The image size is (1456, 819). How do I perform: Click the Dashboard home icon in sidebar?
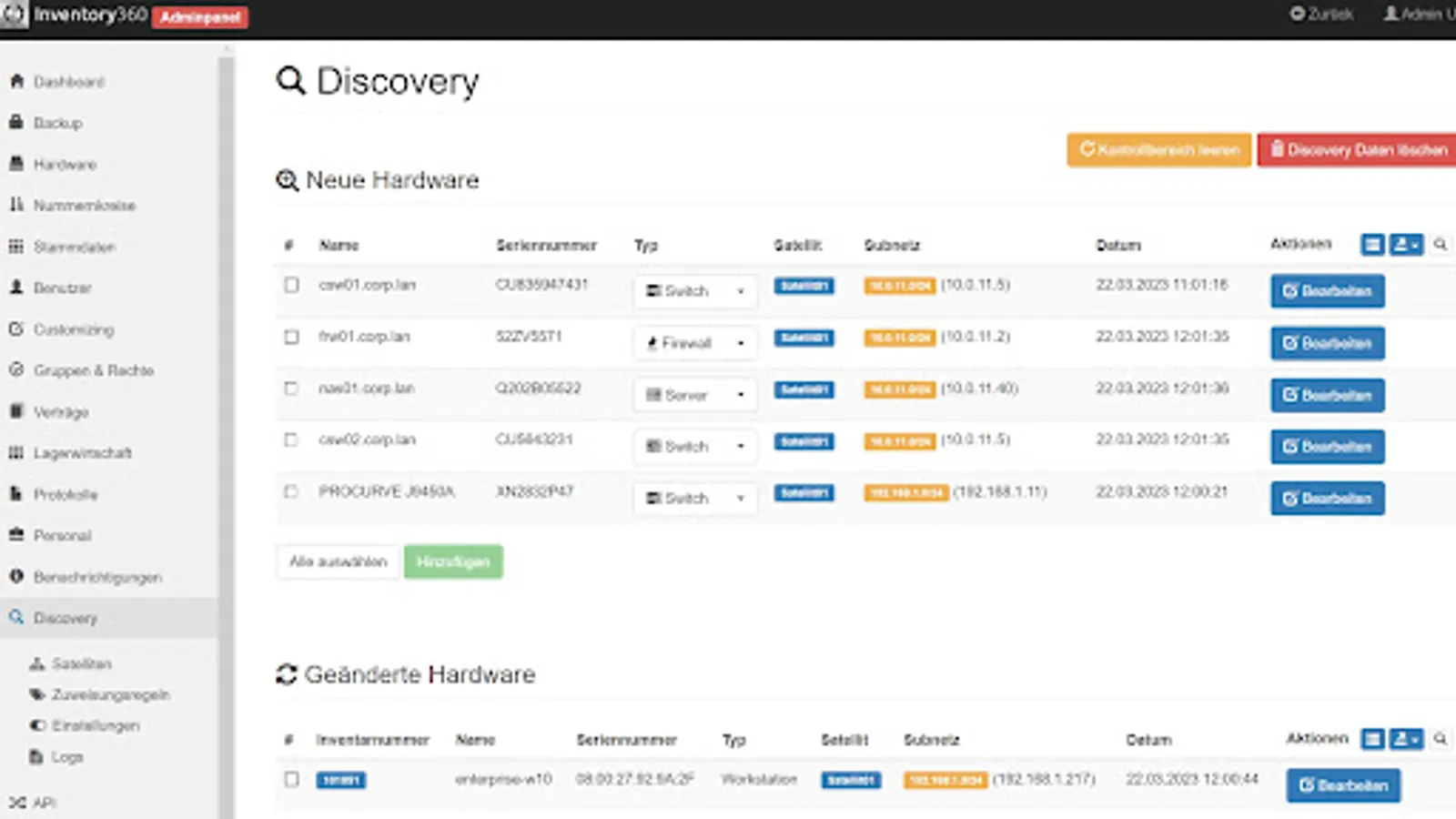tap(16, 82)
